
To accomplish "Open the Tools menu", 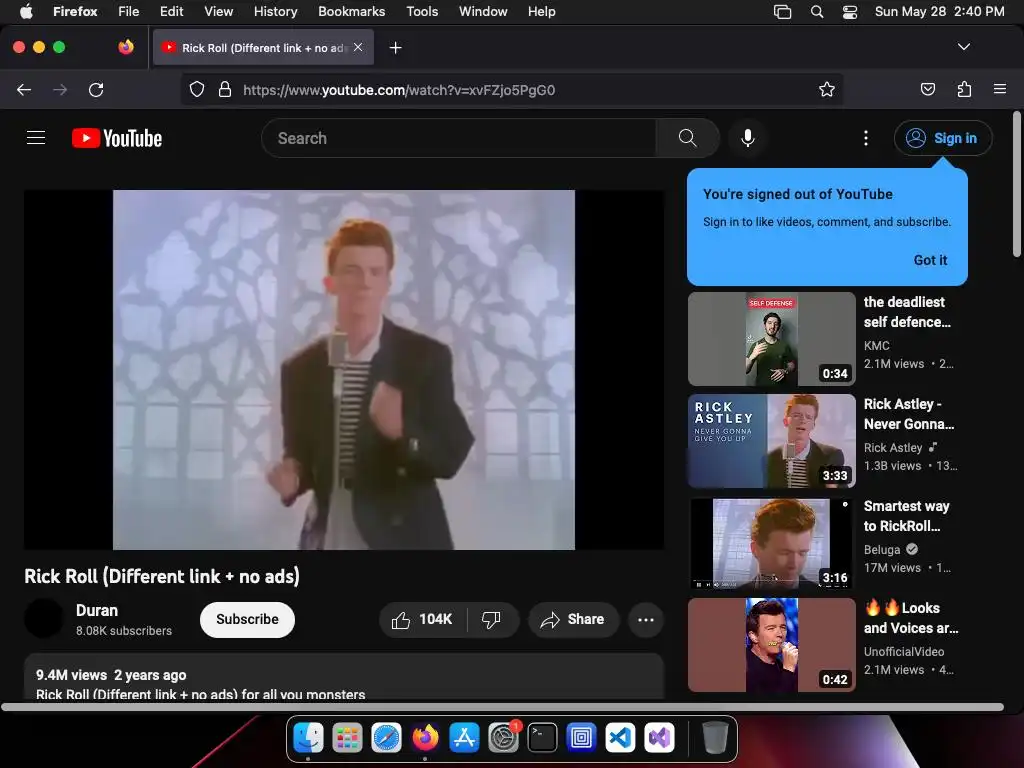I will coord(422,12).
